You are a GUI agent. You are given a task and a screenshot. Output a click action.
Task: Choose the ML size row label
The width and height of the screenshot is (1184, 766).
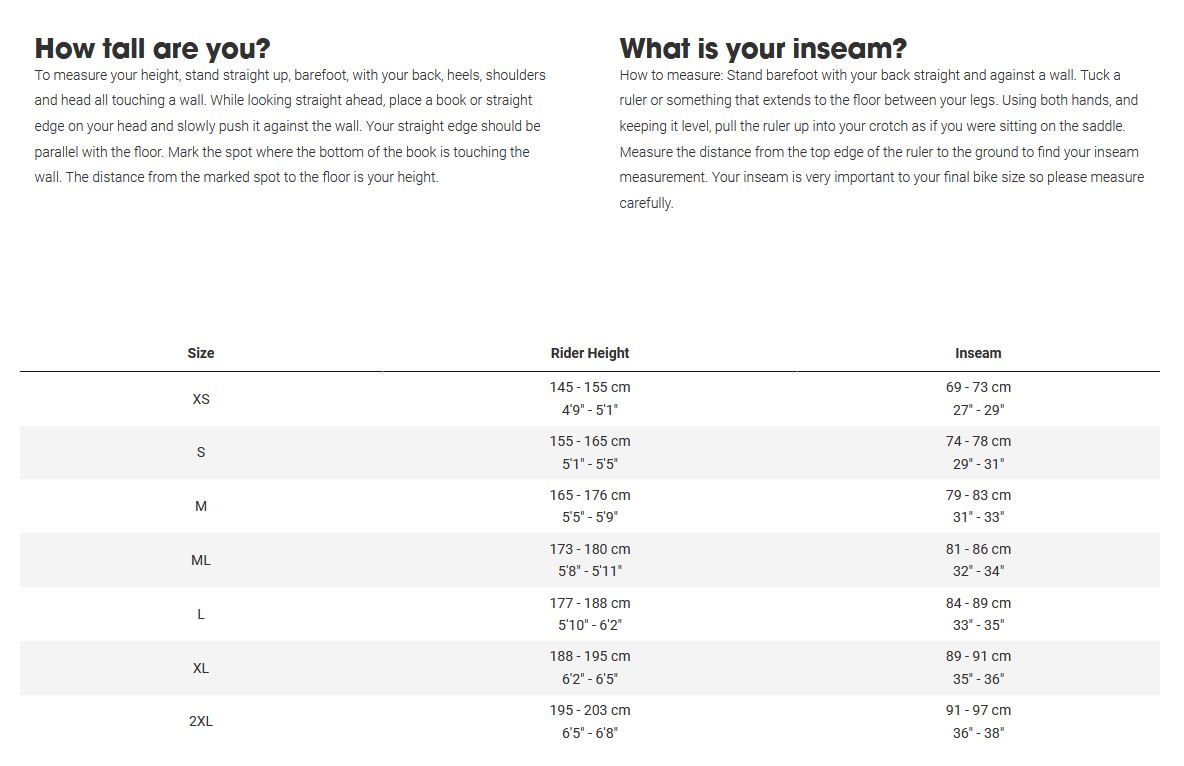click(201, 560)
